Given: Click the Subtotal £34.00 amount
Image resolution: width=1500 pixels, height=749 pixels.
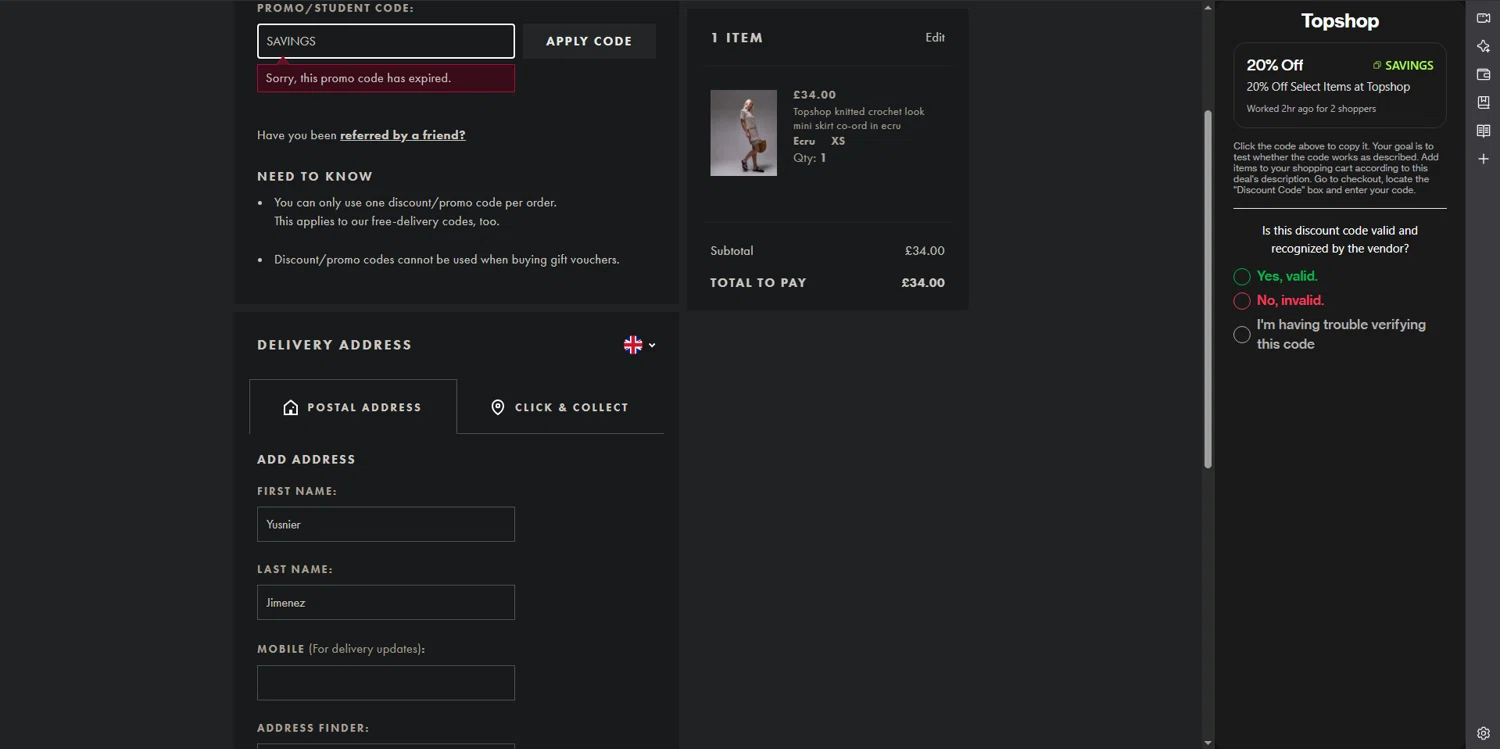Looking at the screenshot, I should [x=924, y=251].
